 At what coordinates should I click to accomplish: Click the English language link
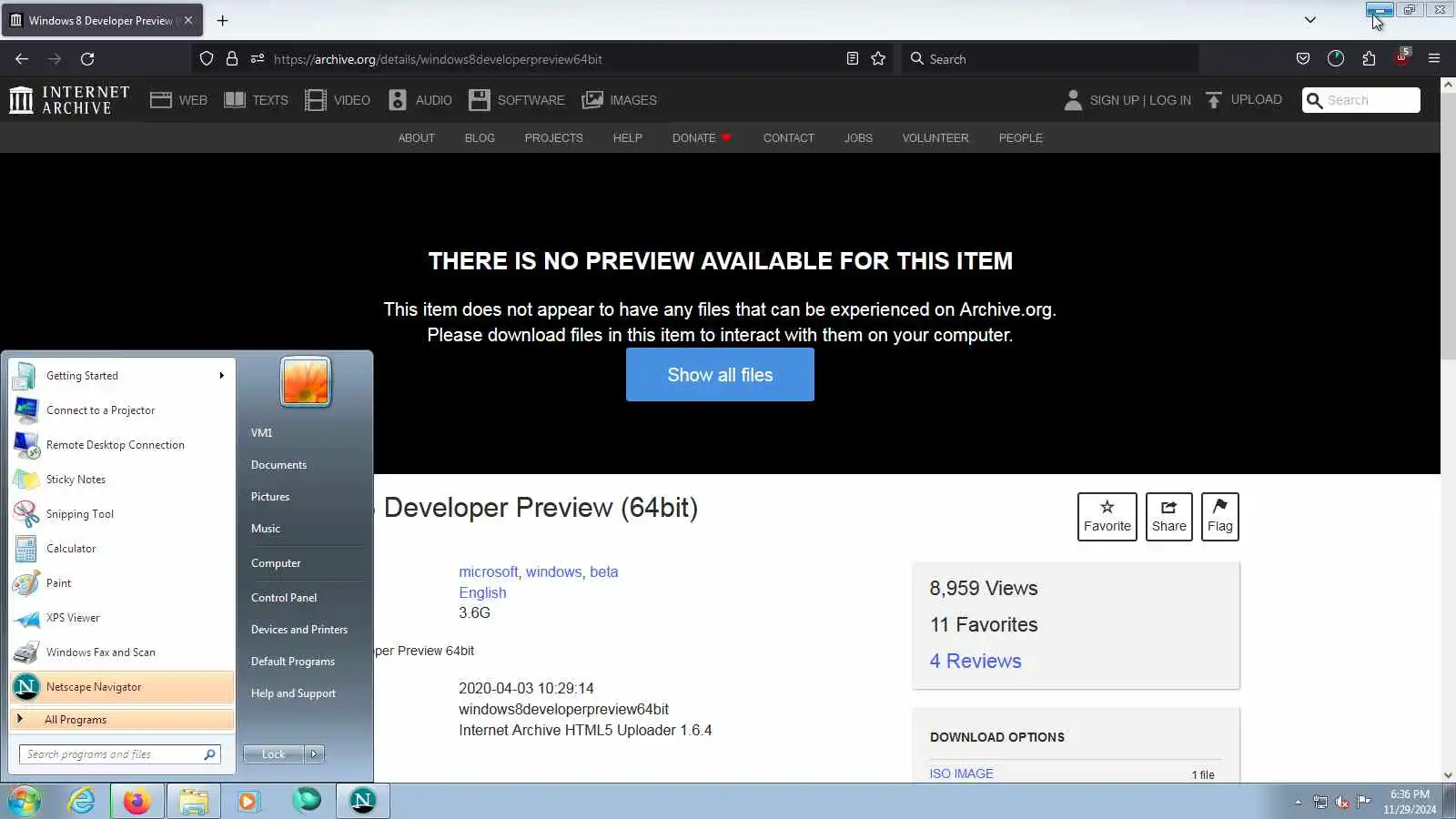(482, 592)
